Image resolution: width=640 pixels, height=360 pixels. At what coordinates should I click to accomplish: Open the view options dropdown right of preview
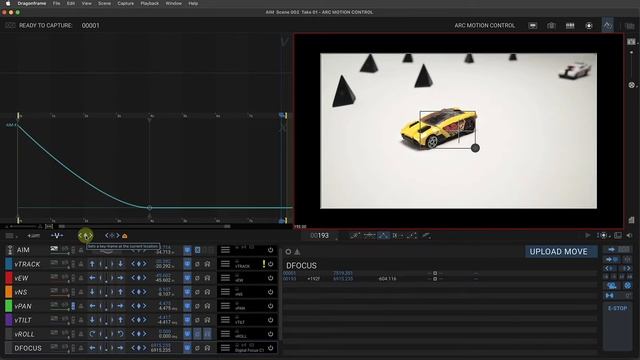[631, 42]
